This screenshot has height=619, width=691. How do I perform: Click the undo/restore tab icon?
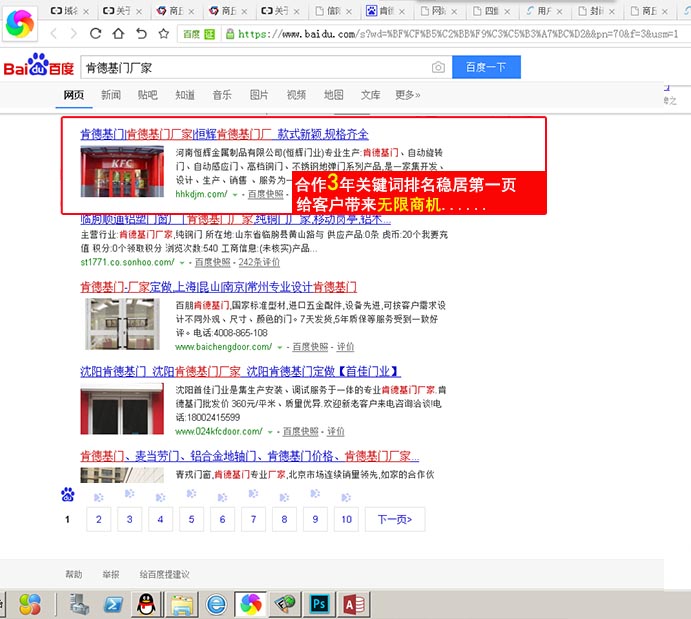pos(141,33)
